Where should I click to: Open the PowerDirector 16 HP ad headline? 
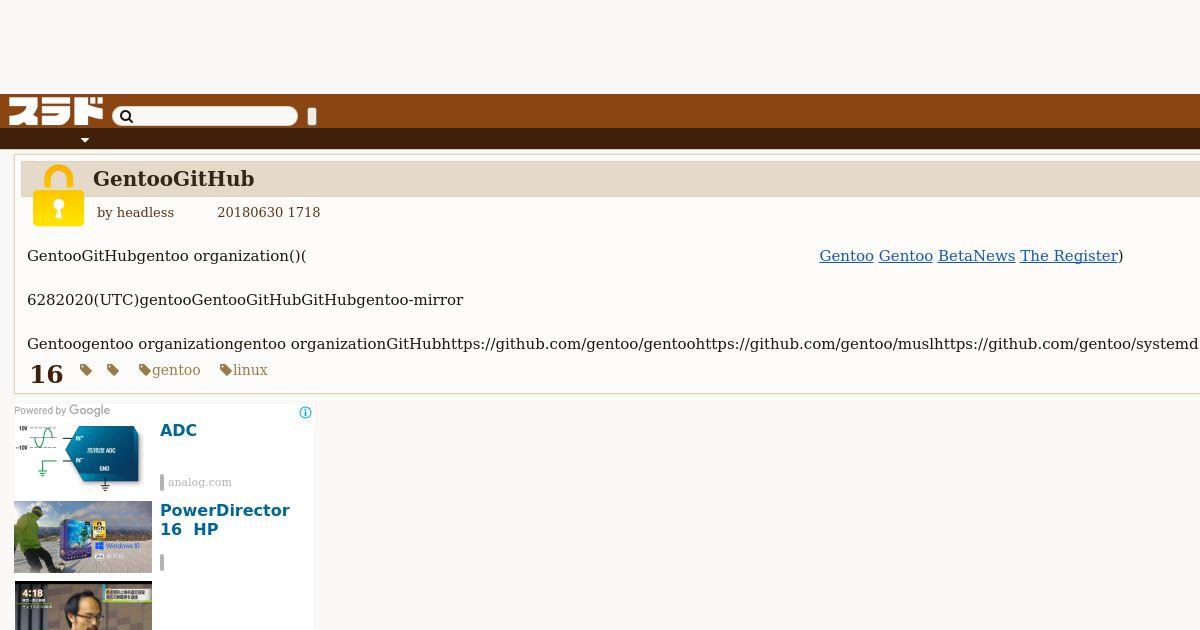(225, 520)
